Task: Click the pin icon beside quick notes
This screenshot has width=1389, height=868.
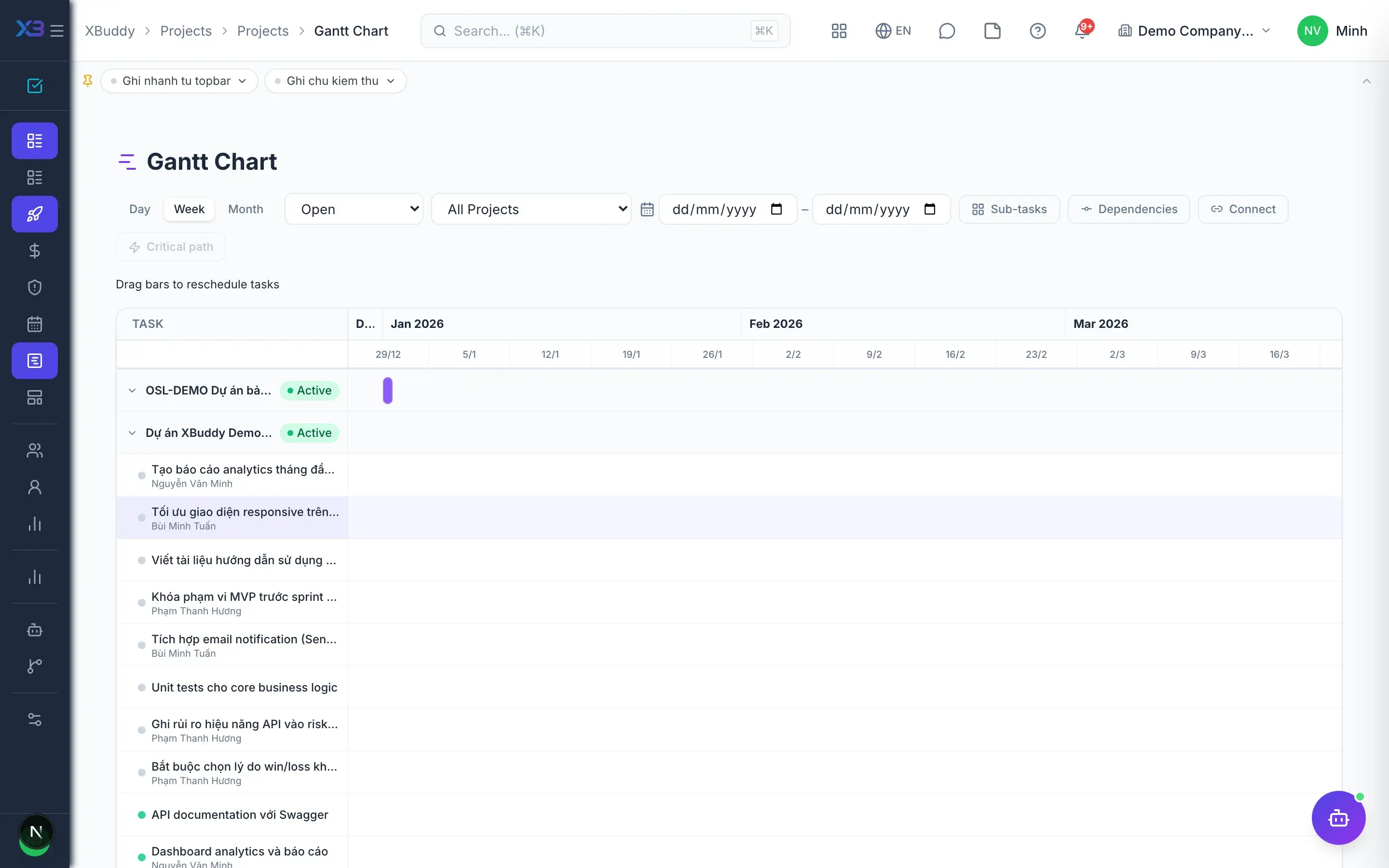Action: point(88,81)
